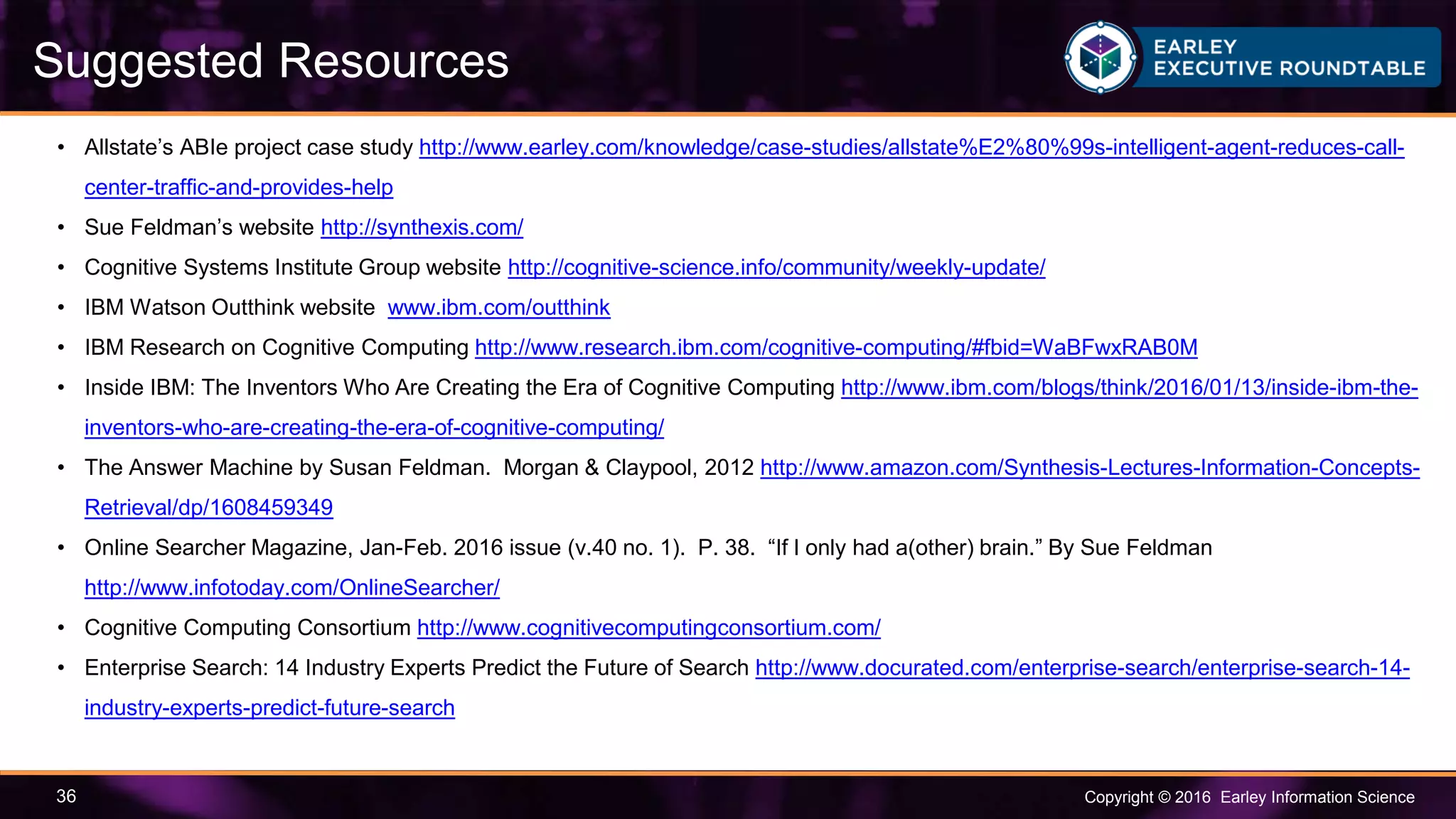1456x819 pixels.
Task: Visit the cognitivecomputingconsortium.com link
Action: [x=648, y=628]
